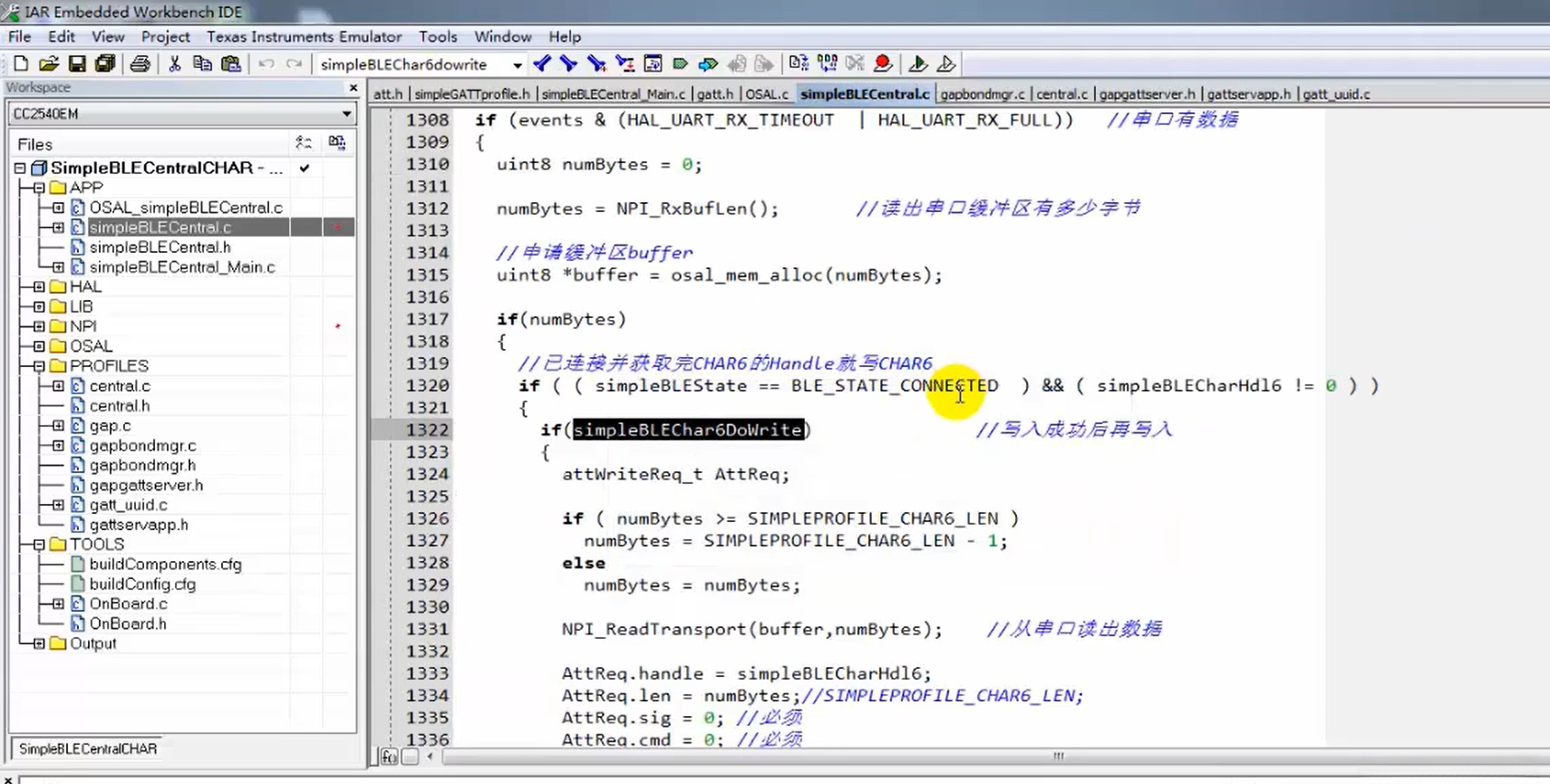
Task: Undo the last edit
Action: [x=266, y=63]
